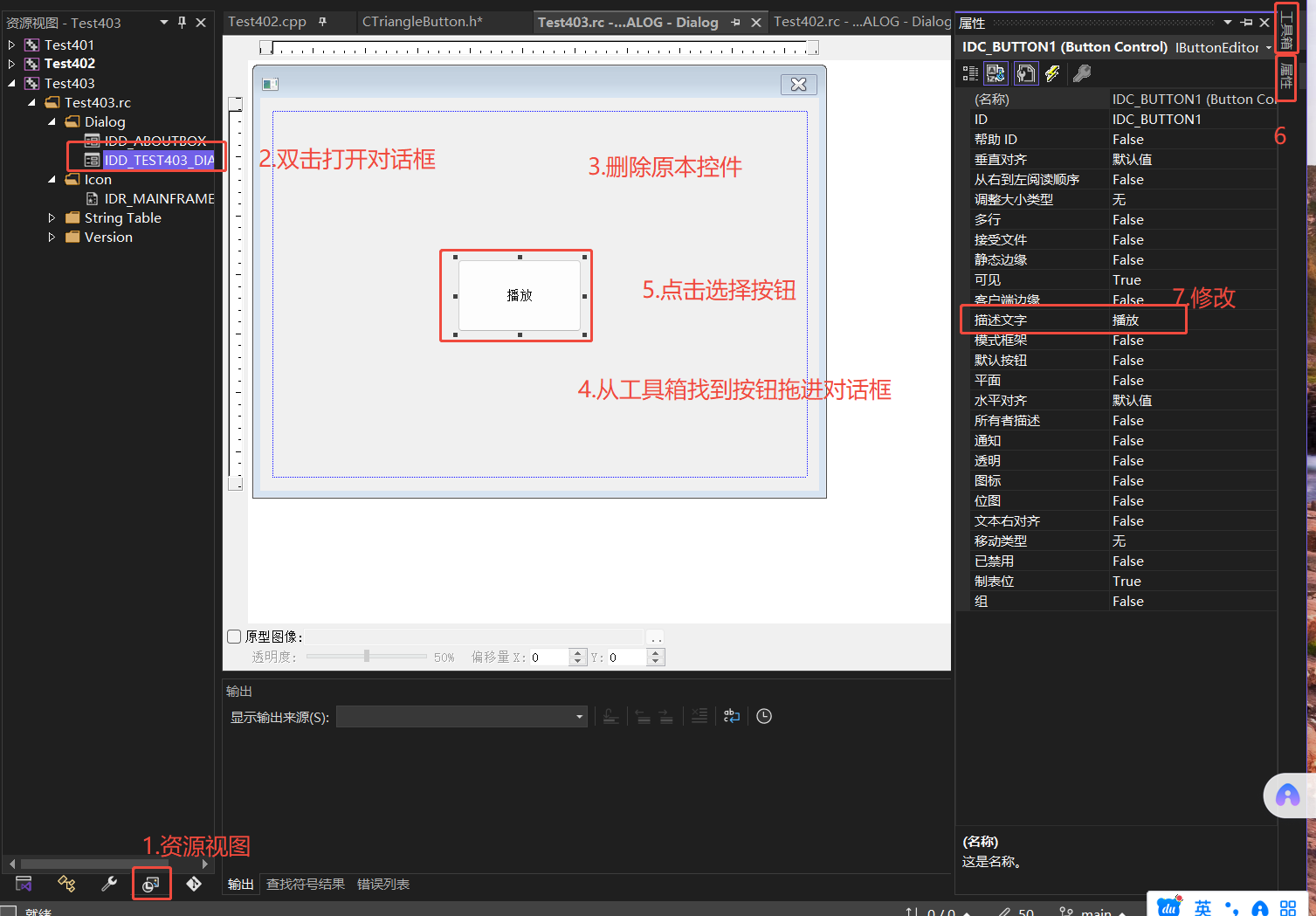Viewport: 1316px width, 916px height.
Task: Toggle timestamps clock icon in Output
Action: (764, 716)
